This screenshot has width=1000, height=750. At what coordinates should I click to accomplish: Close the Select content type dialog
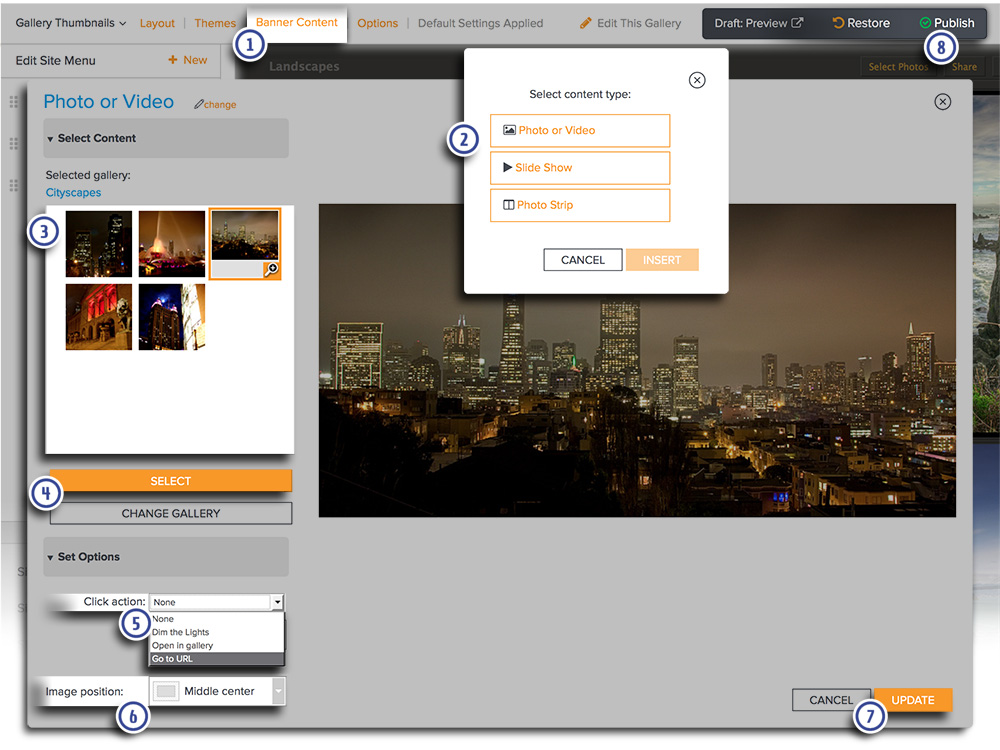(x=697, y=80)
